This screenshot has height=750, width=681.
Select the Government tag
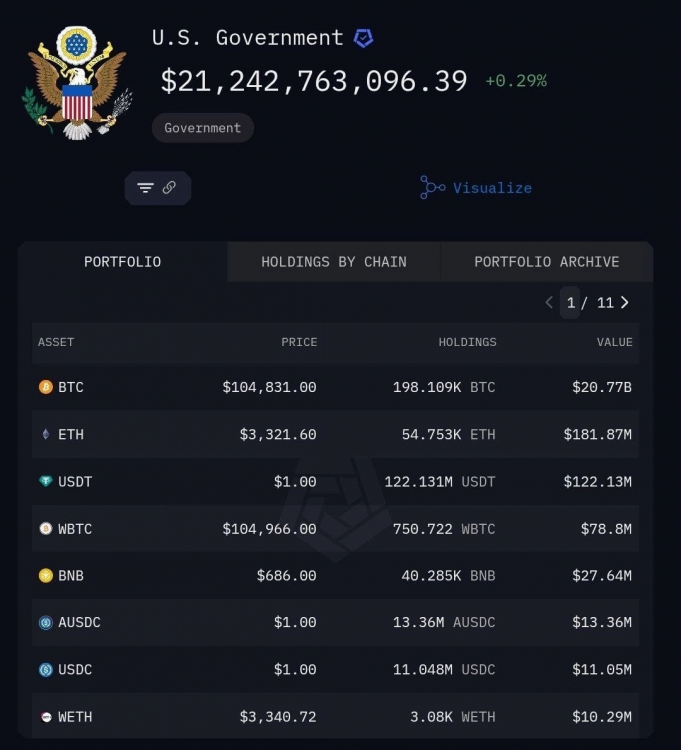point(202,128)
